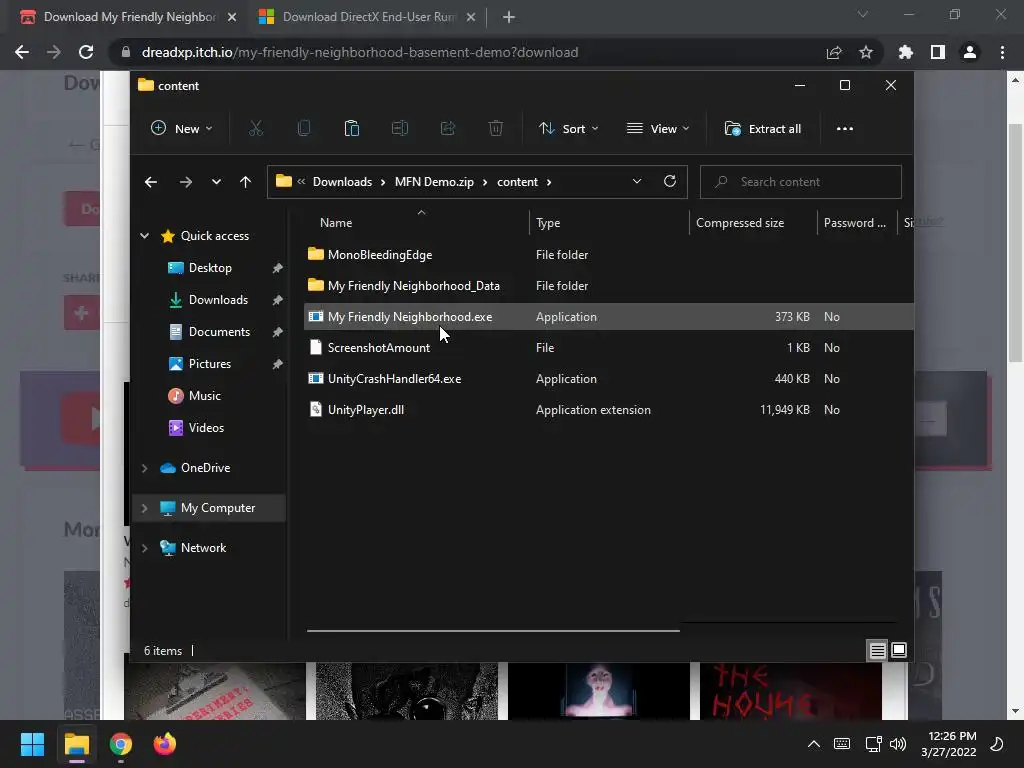Click the Delete trash icon
This screenshot has width=1024, height=768.
[496, 129]
